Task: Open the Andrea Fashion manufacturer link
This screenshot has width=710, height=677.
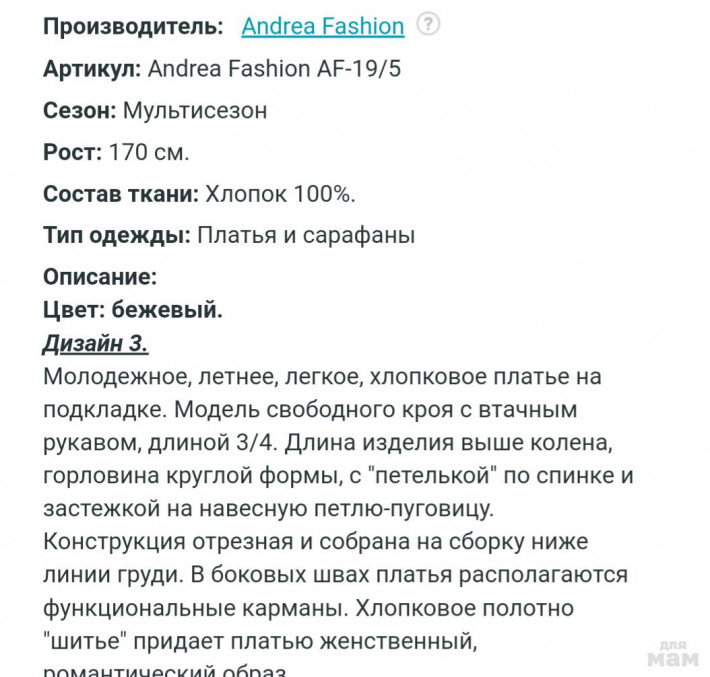Action: coord(322,26)
